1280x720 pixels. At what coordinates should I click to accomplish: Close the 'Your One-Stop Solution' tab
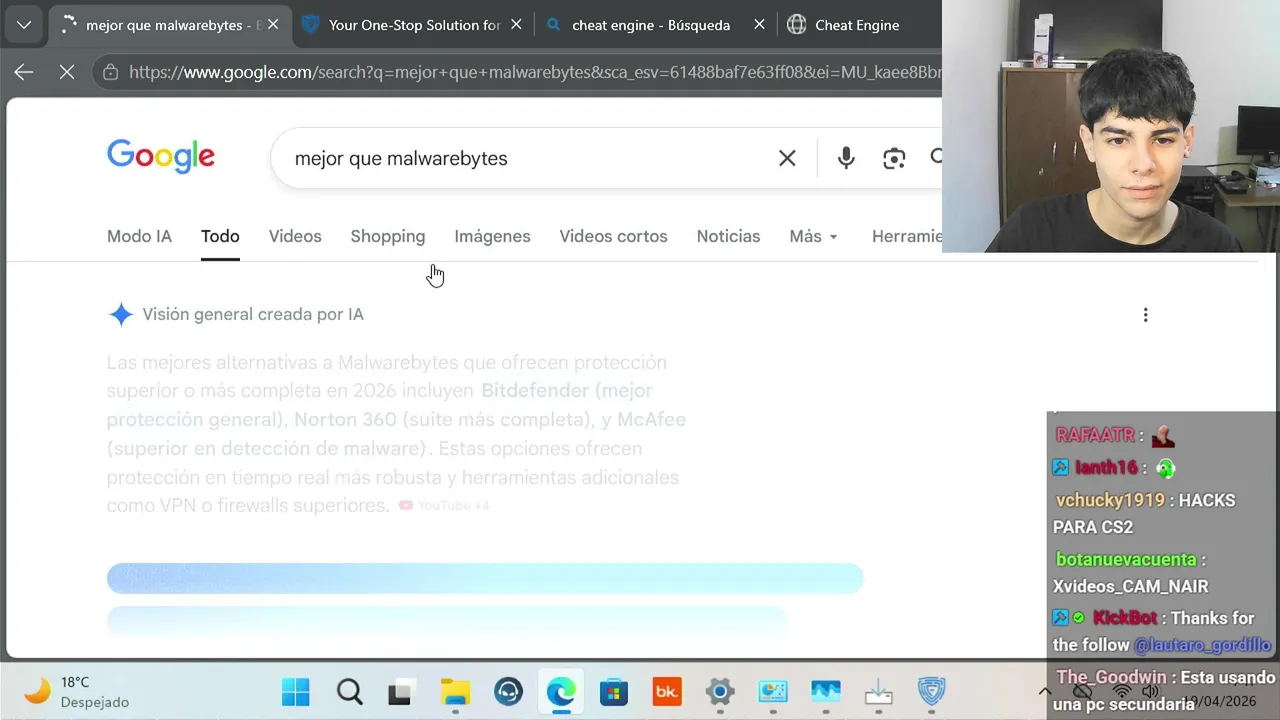(516, 25)
